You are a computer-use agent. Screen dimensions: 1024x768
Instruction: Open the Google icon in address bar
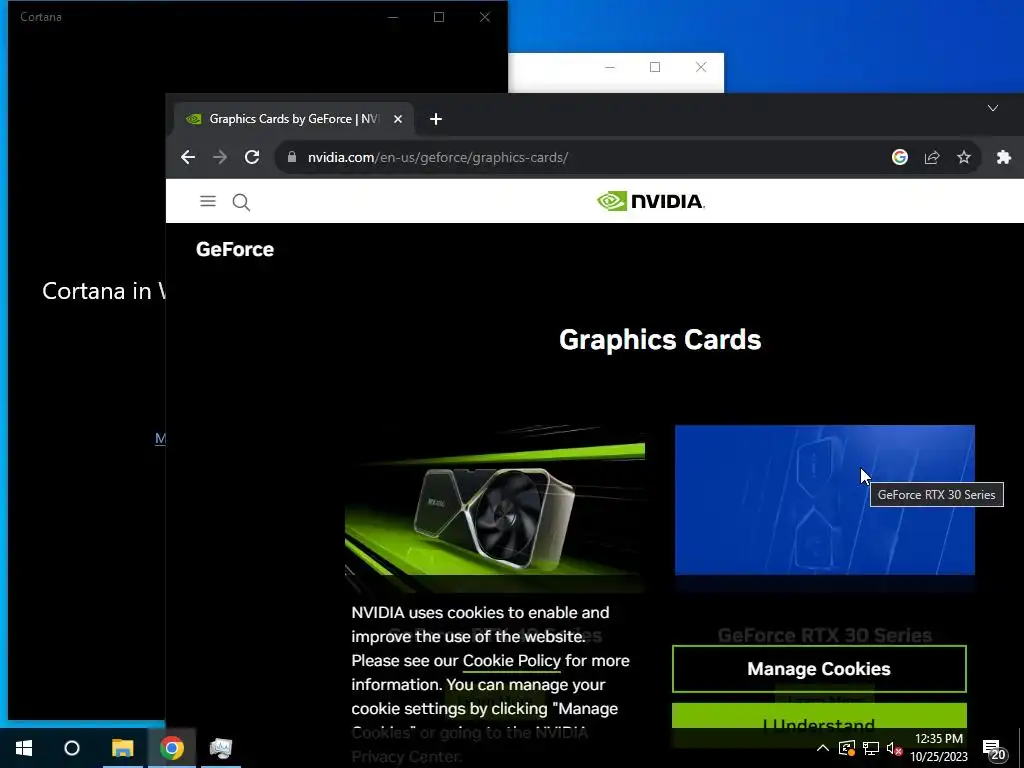point(900,157)
